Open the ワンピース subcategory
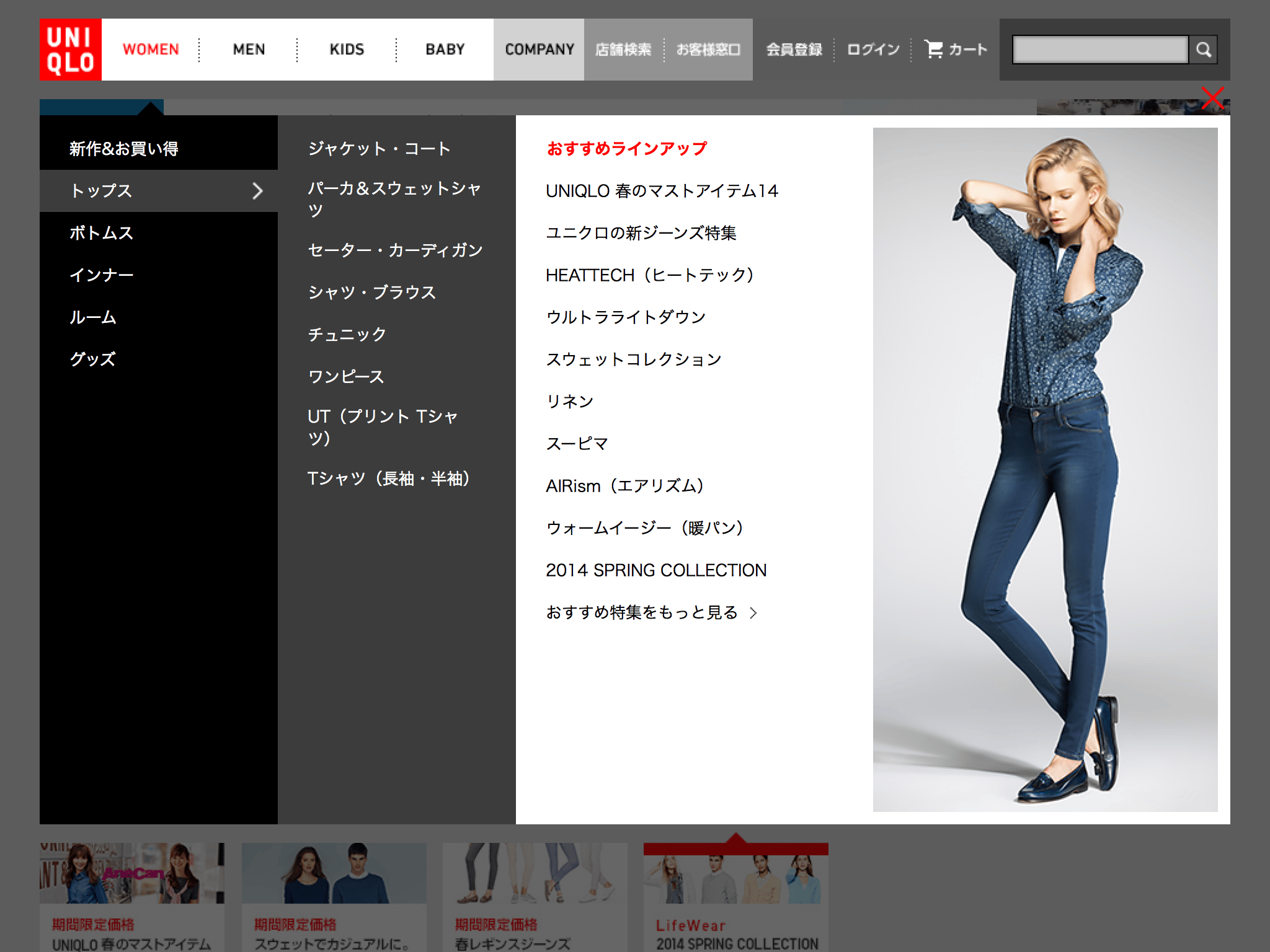The image size is (1270, 952). [x=346, y=377]
